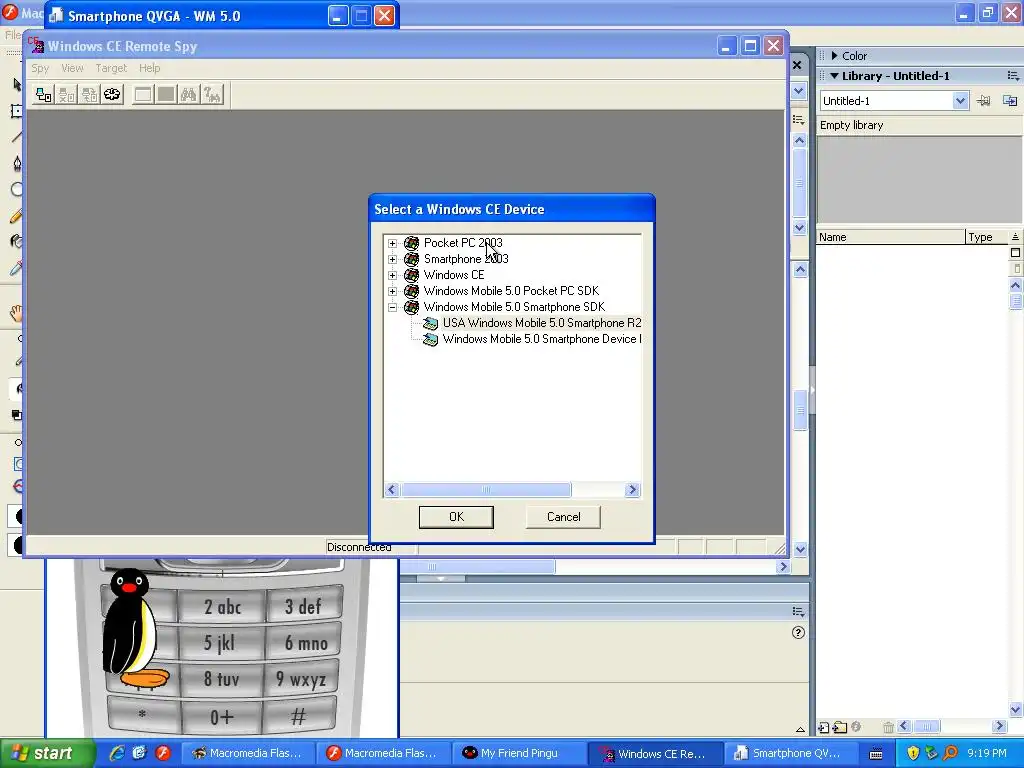1024x768 pixels.
Task: Click the help question mark icon in Flash panel
Action: [798, 632]
